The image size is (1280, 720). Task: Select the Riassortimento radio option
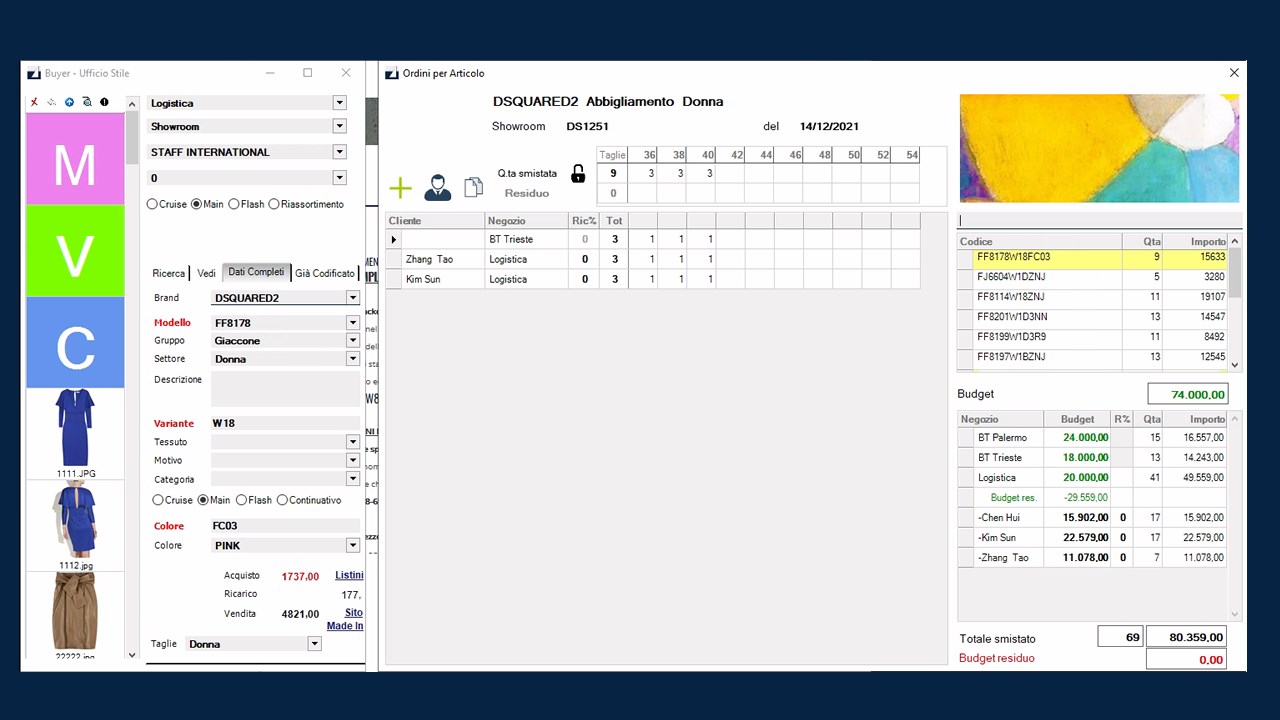(x=274, y=204)
